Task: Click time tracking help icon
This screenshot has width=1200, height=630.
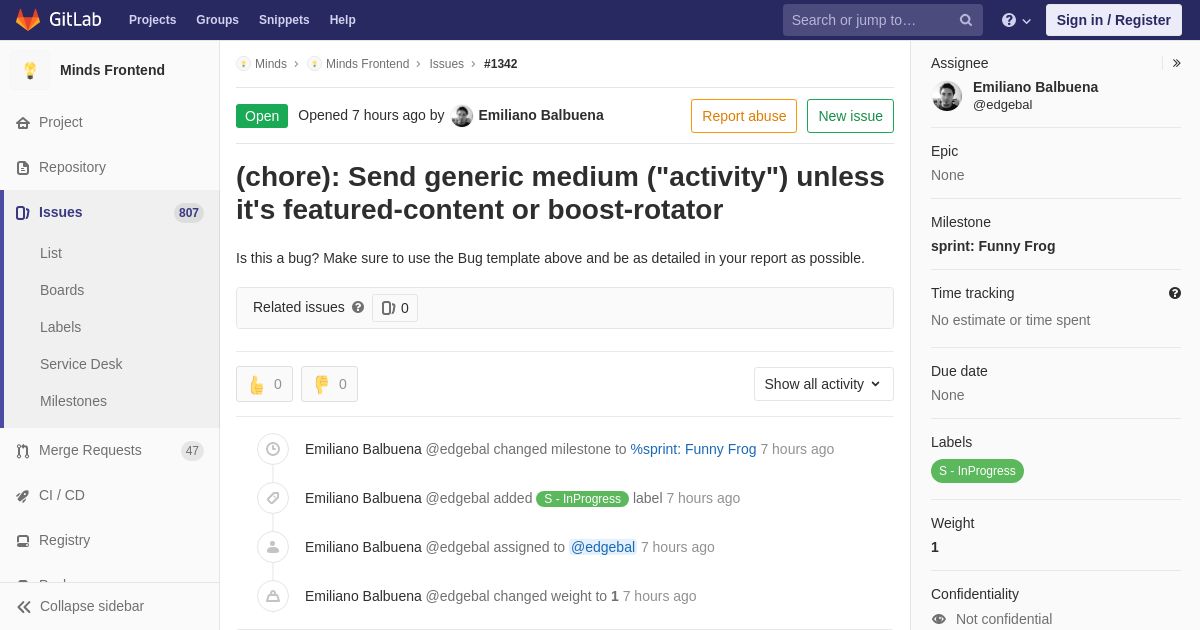Action: click(1175, 293)
